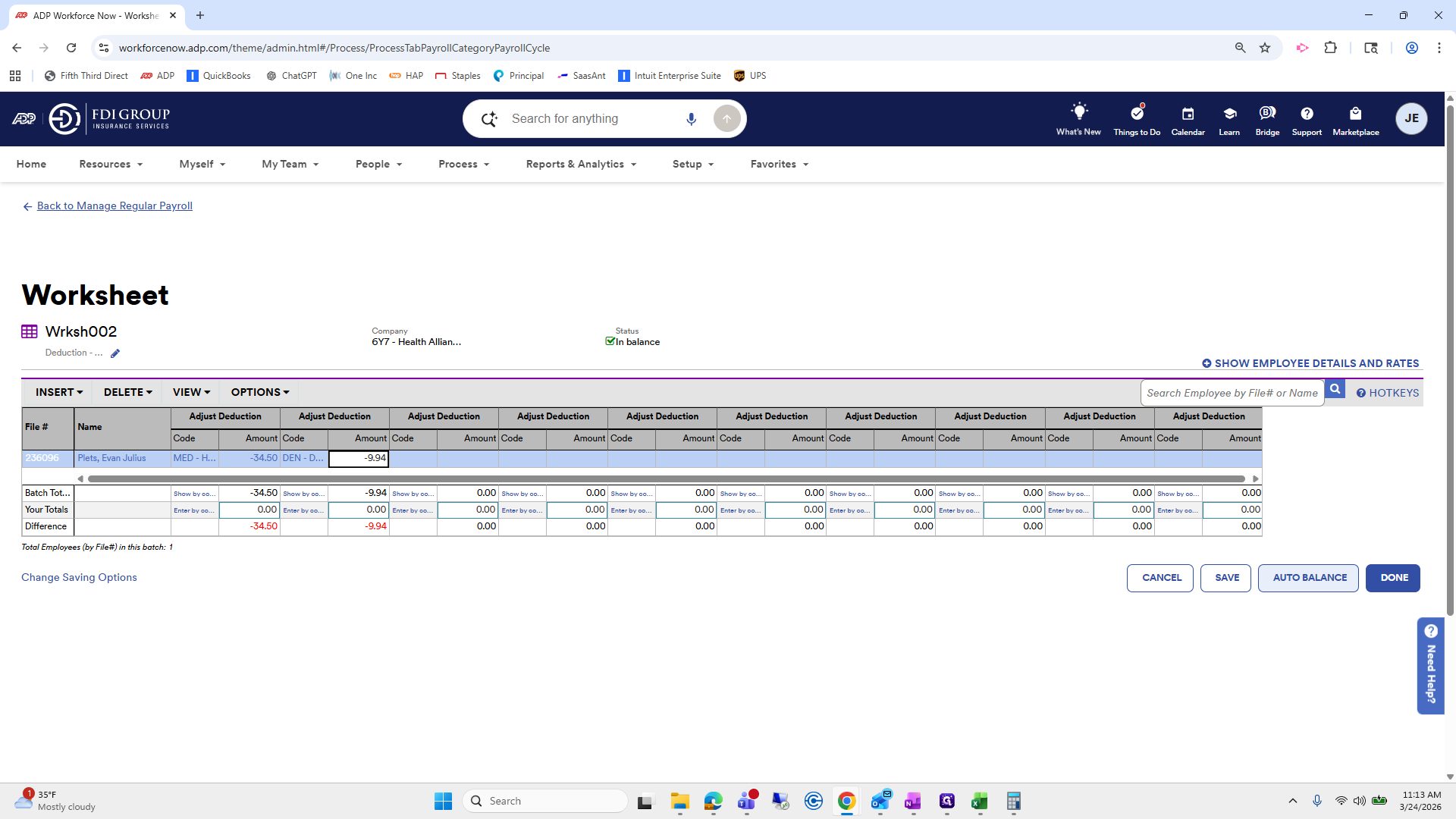Click the pencil edit icon beside Deduction
Viewport: 1456px width, 819px height.
click(x=115, y=353)
